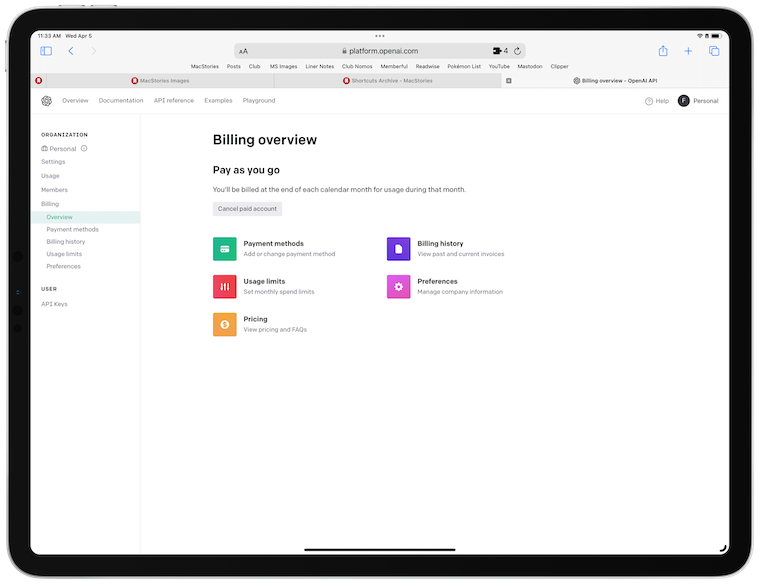Image resolution: width=760 pixels, height=585 pixels.
Task: Open Documentation in top navigation
Action: [121, 100]
